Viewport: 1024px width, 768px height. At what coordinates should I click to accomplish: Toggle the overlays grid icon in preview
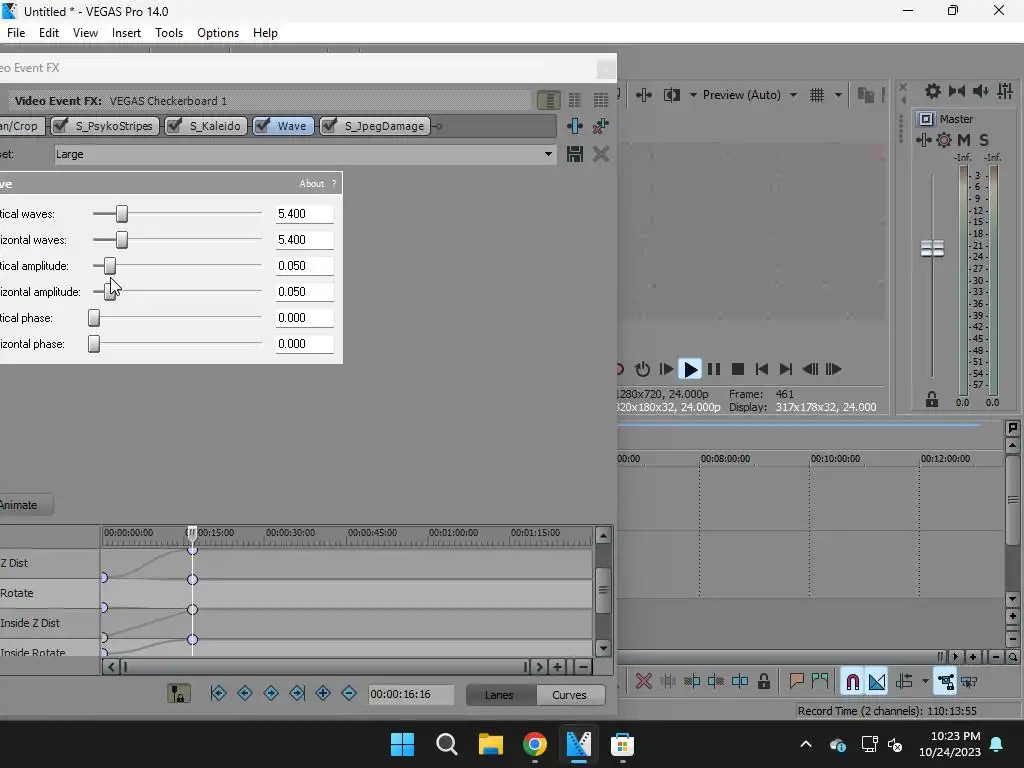coord(817,95)
